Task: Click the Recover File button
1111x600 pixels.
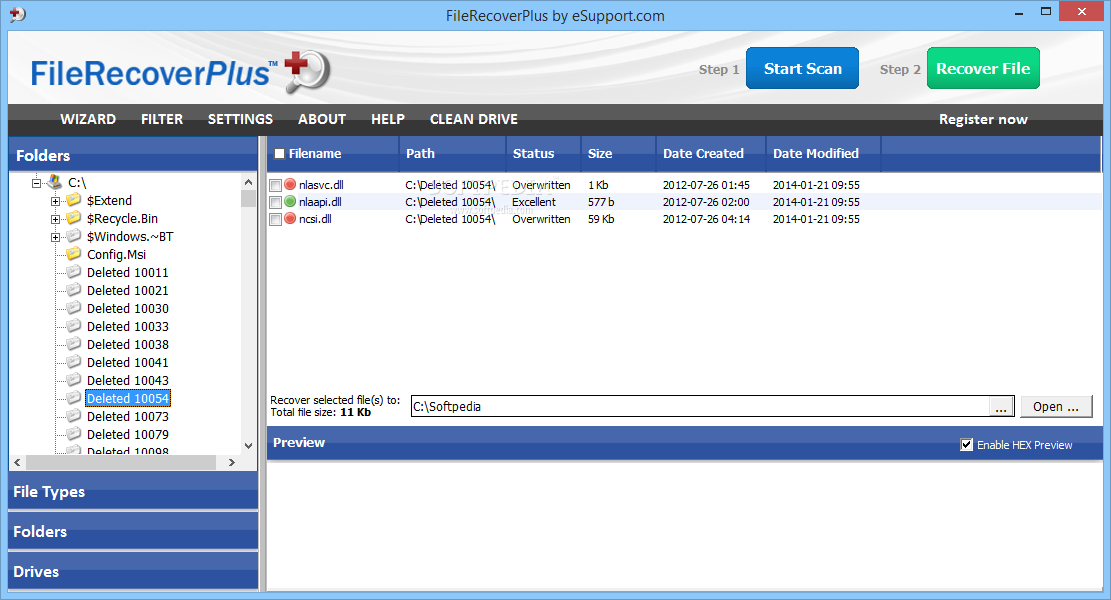Action: (983, 68)
